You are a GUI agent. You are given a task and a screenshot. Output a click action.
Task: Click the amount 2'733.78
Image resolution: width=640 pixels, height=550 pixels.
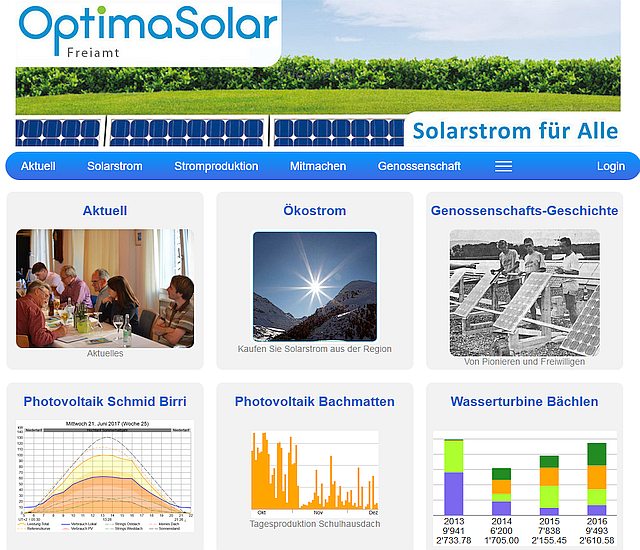[x=453, y=541]
